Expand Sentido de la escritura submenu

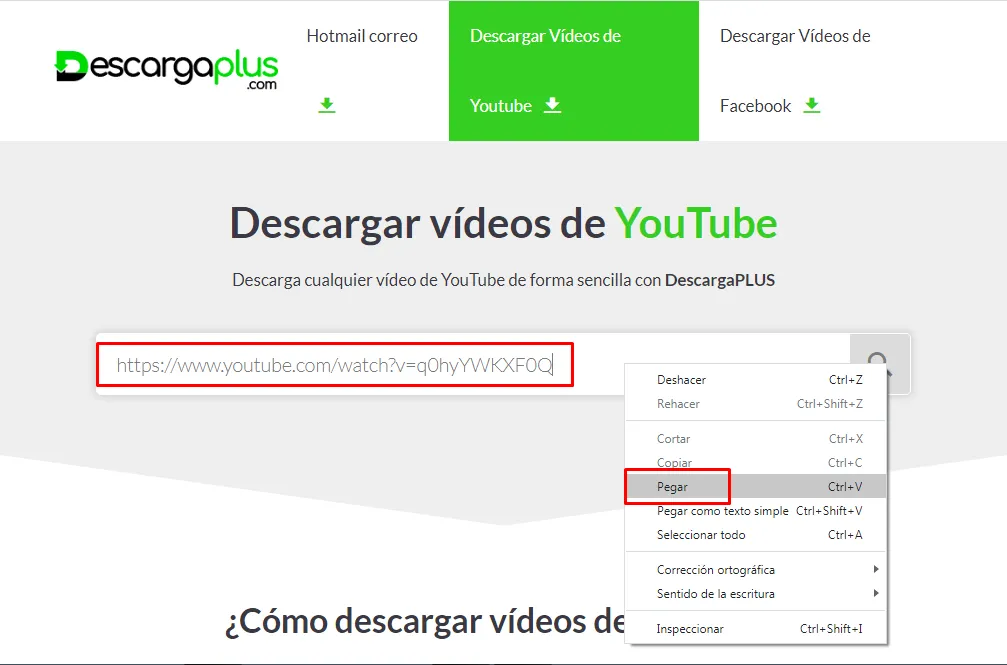(756, 594)
